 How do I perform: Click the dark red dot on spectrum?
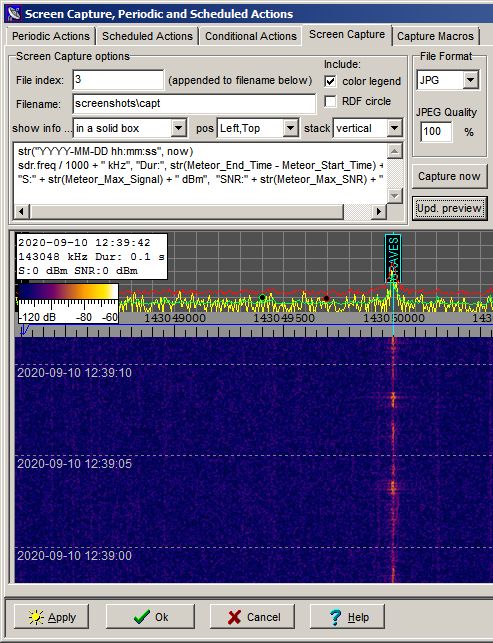tap(326, 299)
